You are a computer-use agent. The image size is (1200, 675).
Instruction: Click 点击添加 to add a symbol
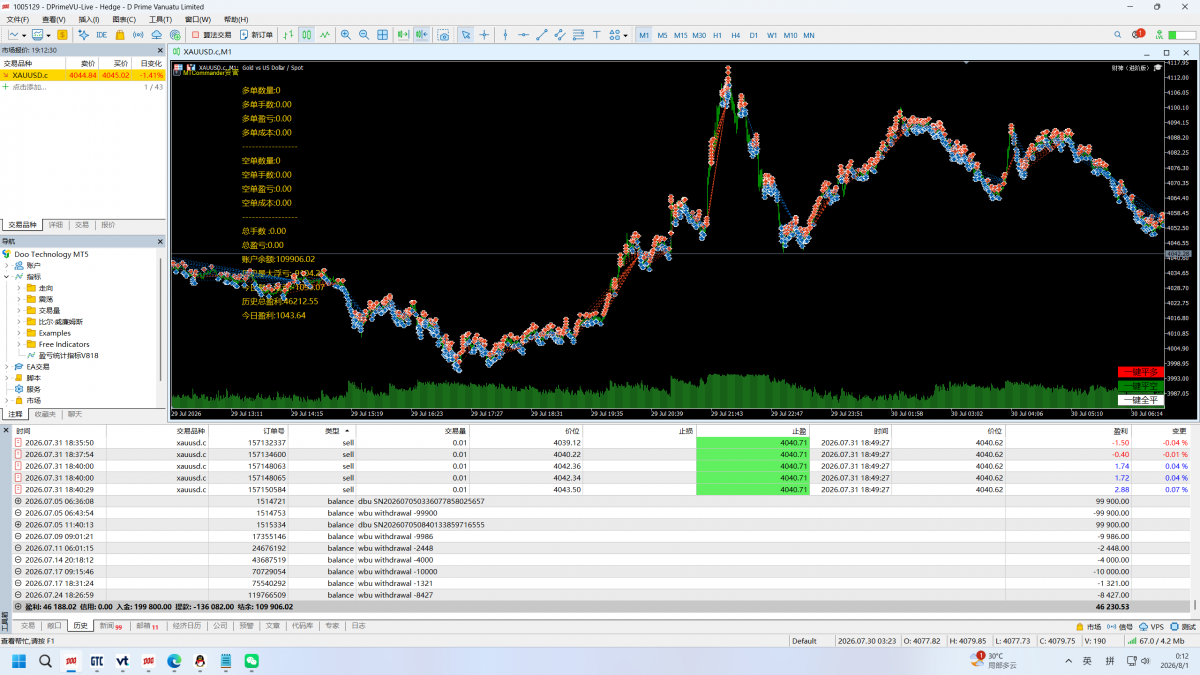click(x=28, y=87)
